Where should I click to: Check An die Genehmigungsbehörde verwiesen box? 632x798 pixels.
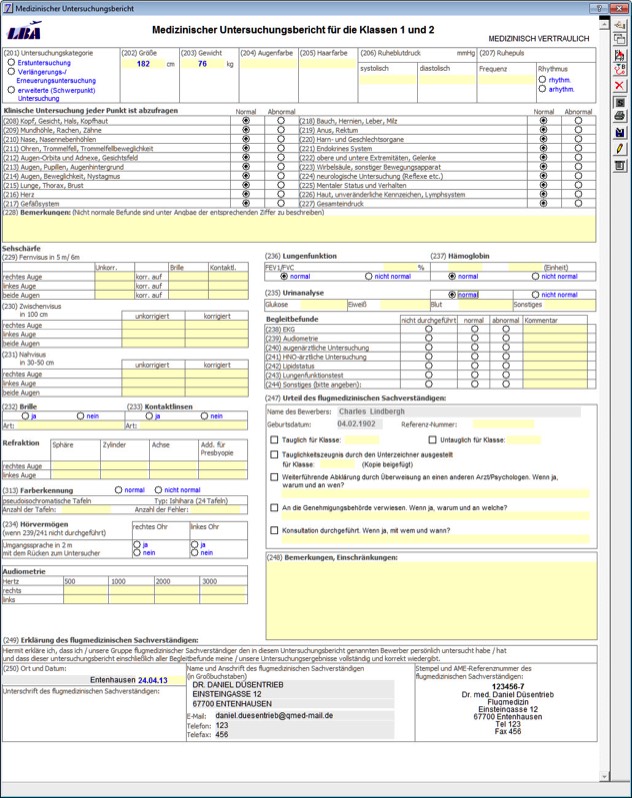point(274,507)
